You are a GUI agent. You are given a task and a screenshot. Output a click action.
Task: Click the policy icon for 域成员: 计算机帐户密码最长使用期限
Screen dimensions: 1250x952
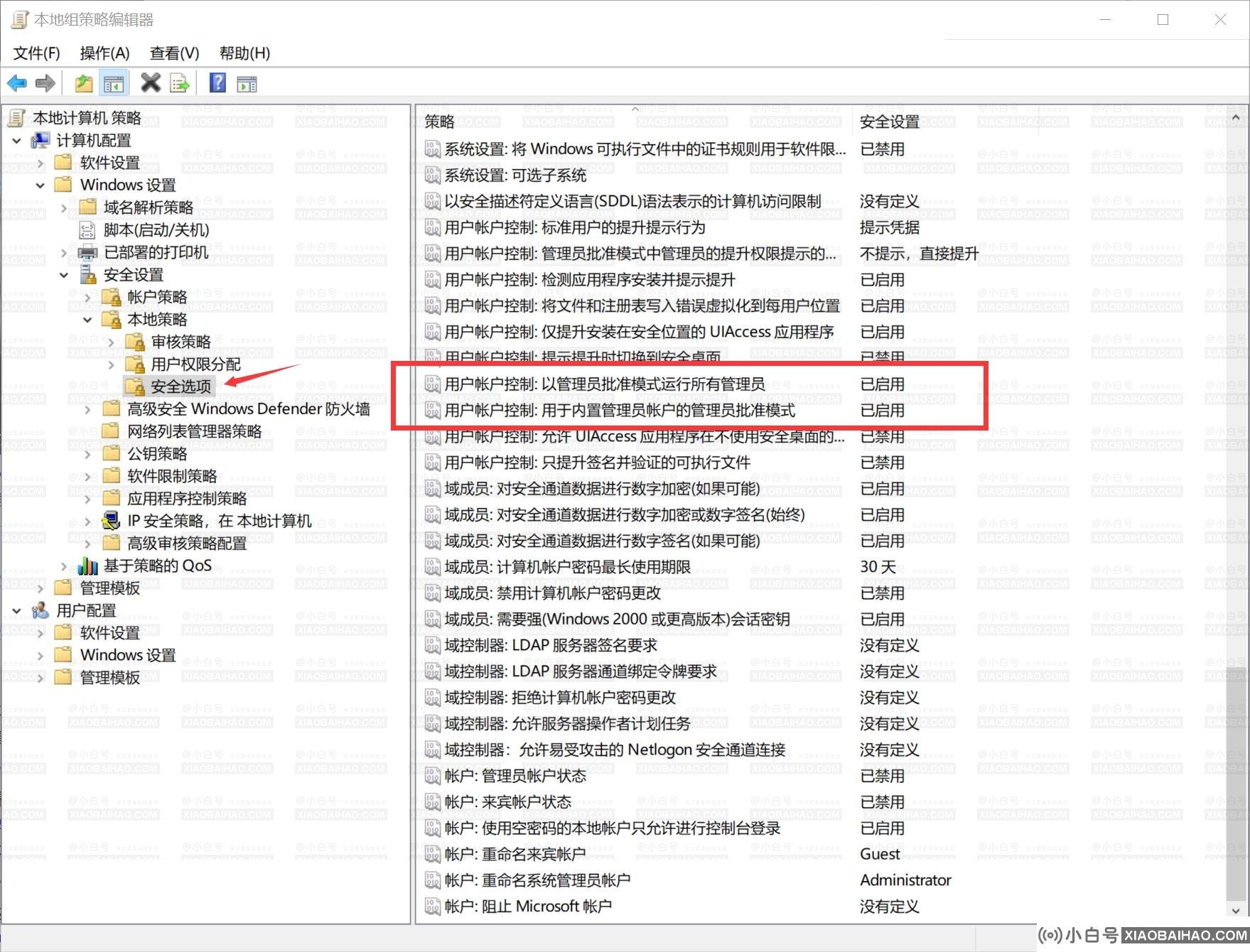coord(432,567)
